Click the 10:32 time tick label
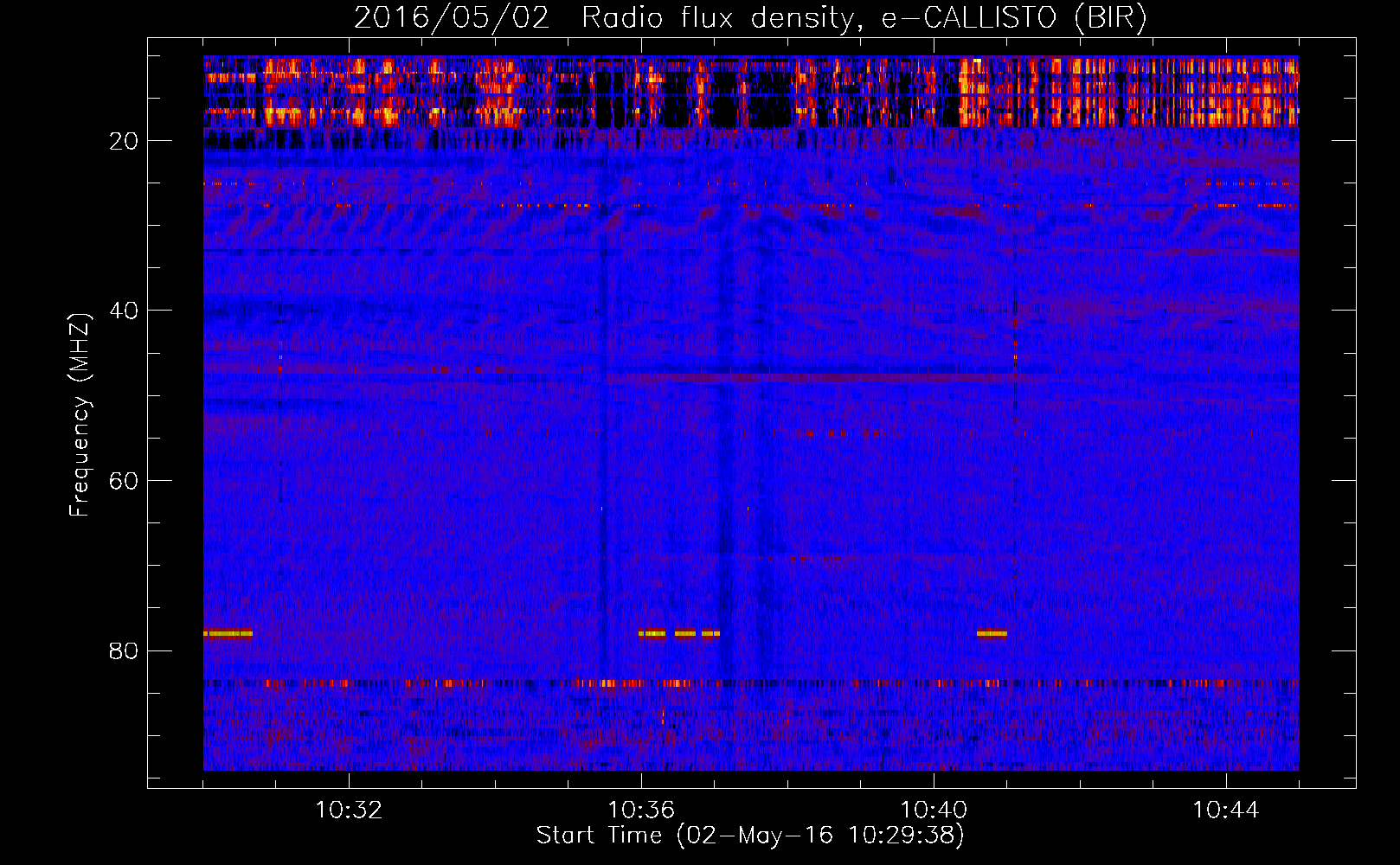The height and width of the screenshot is (865, 1400). coord(349,811)
